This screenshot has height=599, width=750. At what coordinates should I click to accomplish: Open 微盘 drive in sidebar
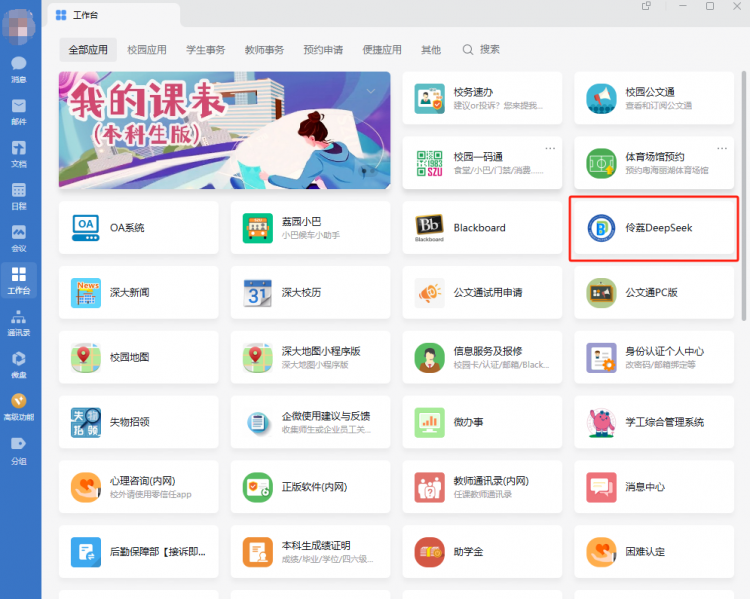19,365
